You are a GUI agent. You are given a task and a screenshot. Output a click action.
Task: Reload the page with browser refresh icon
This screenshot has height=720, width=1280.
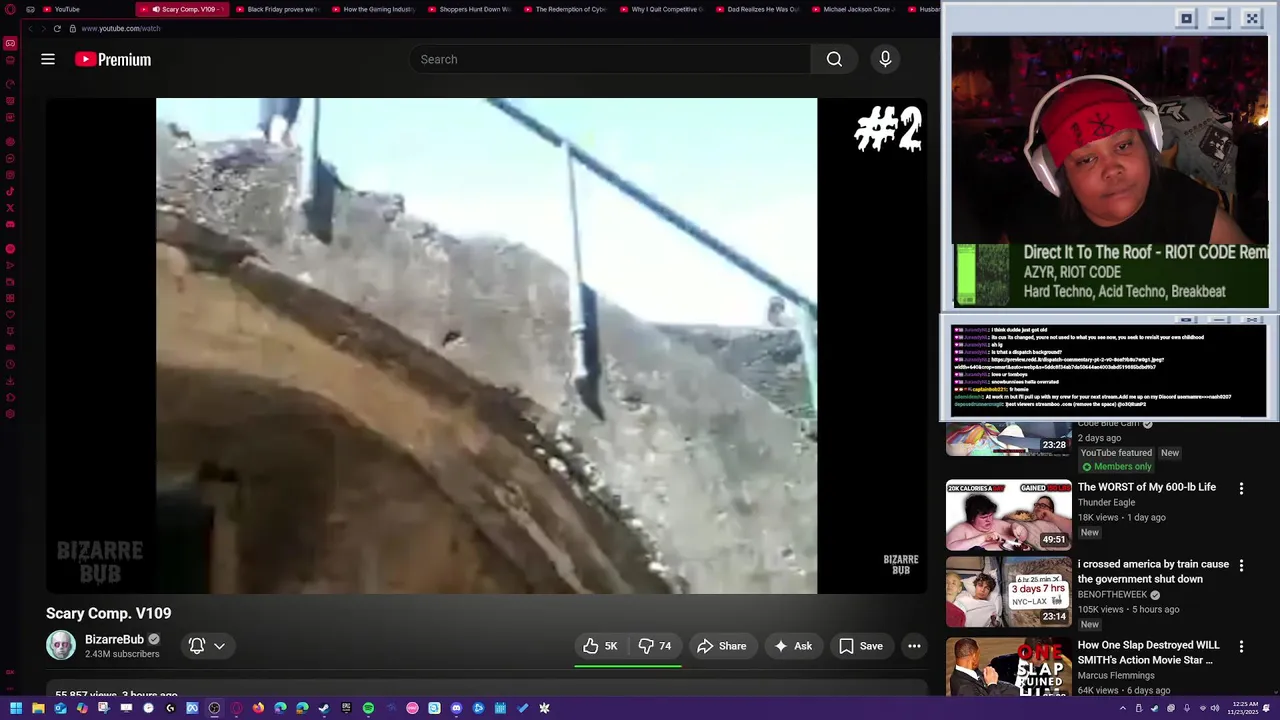click(x=57, y=28)
